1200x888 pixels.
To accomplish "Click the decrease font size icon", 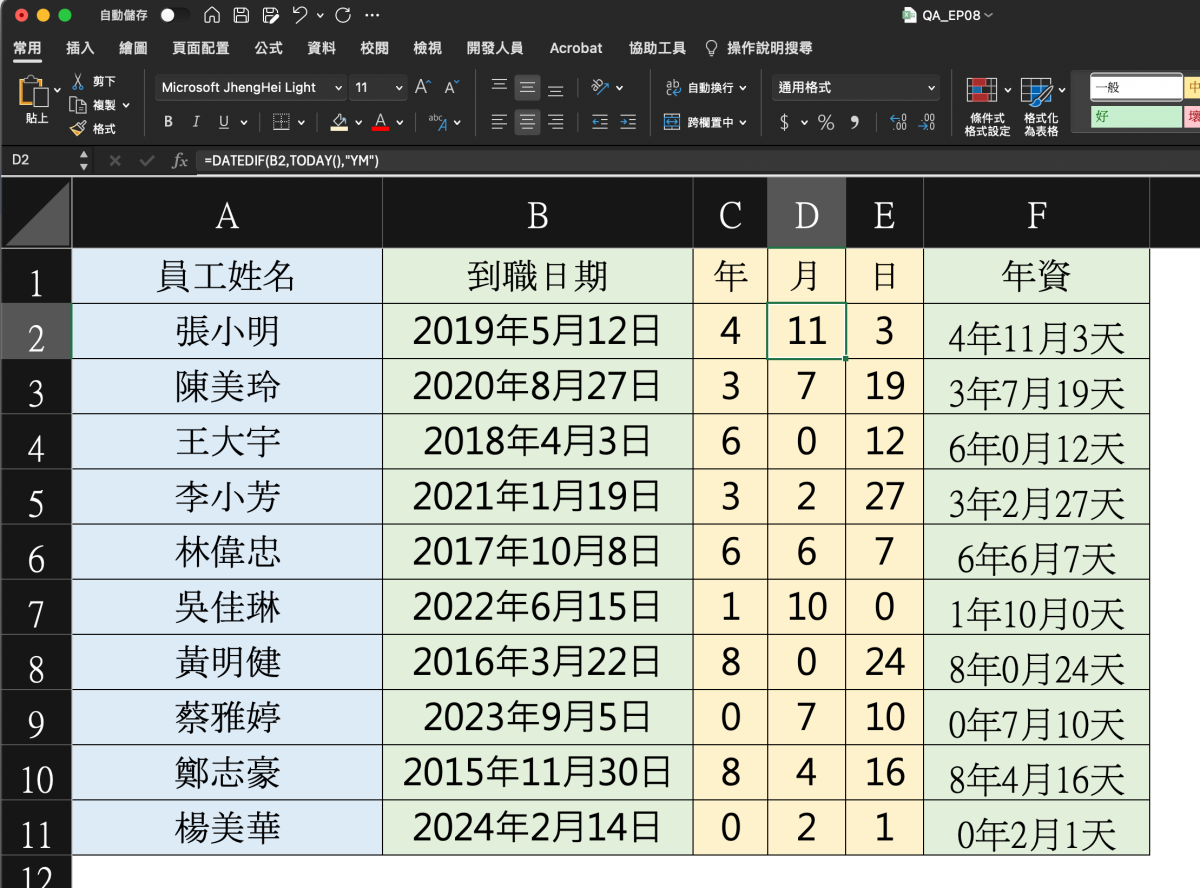I will point(451,88).
